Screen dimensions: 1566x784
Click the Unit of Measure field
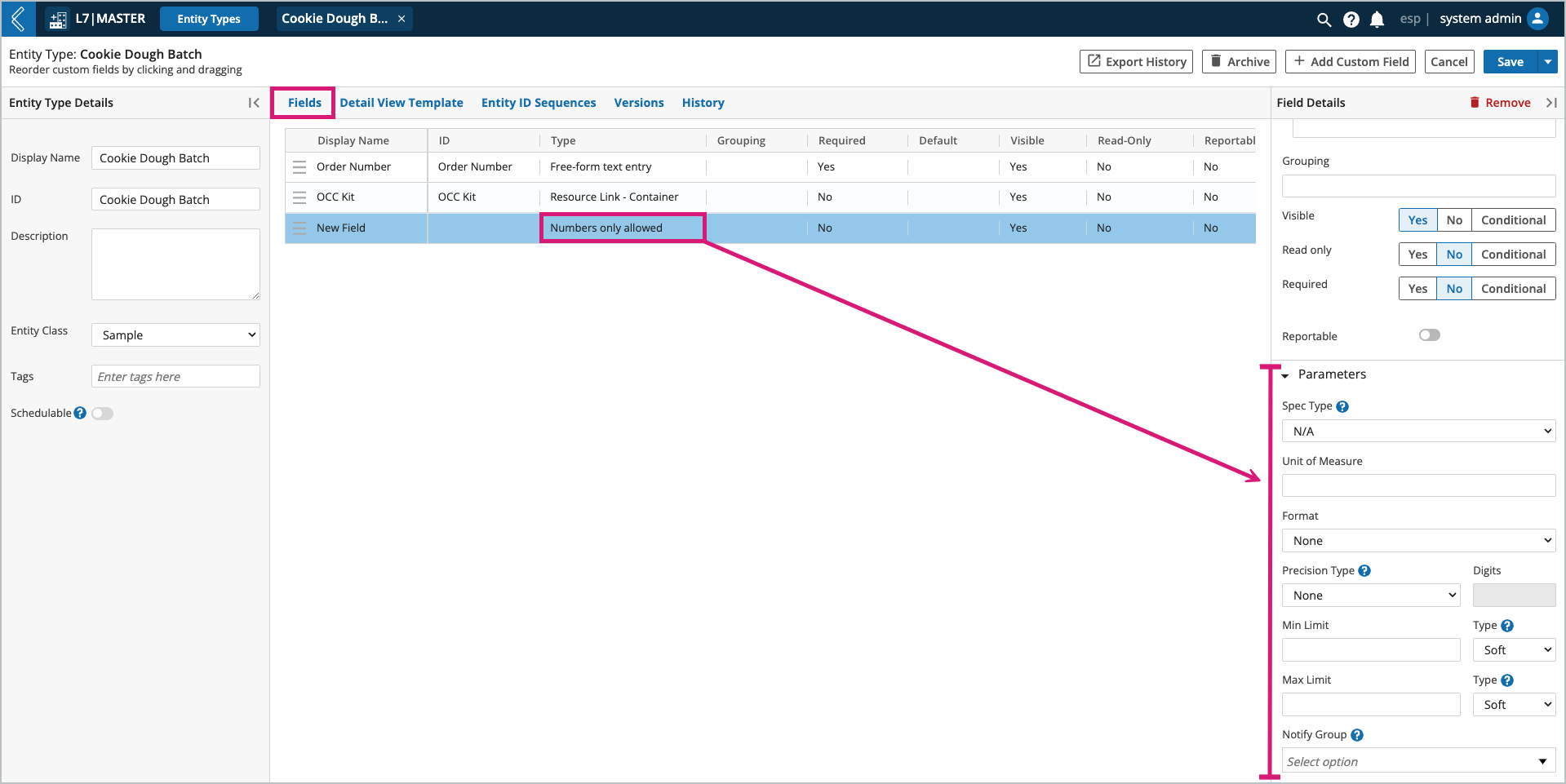click(x=1418, y=486)
